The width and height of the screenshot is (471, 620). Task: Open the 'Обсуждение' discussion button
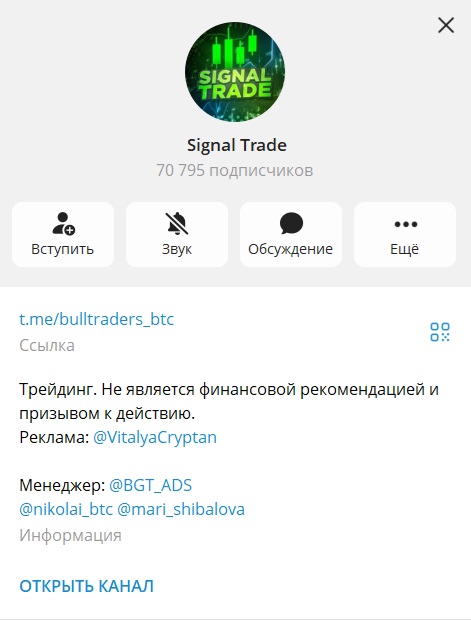[x=291, y=234]
